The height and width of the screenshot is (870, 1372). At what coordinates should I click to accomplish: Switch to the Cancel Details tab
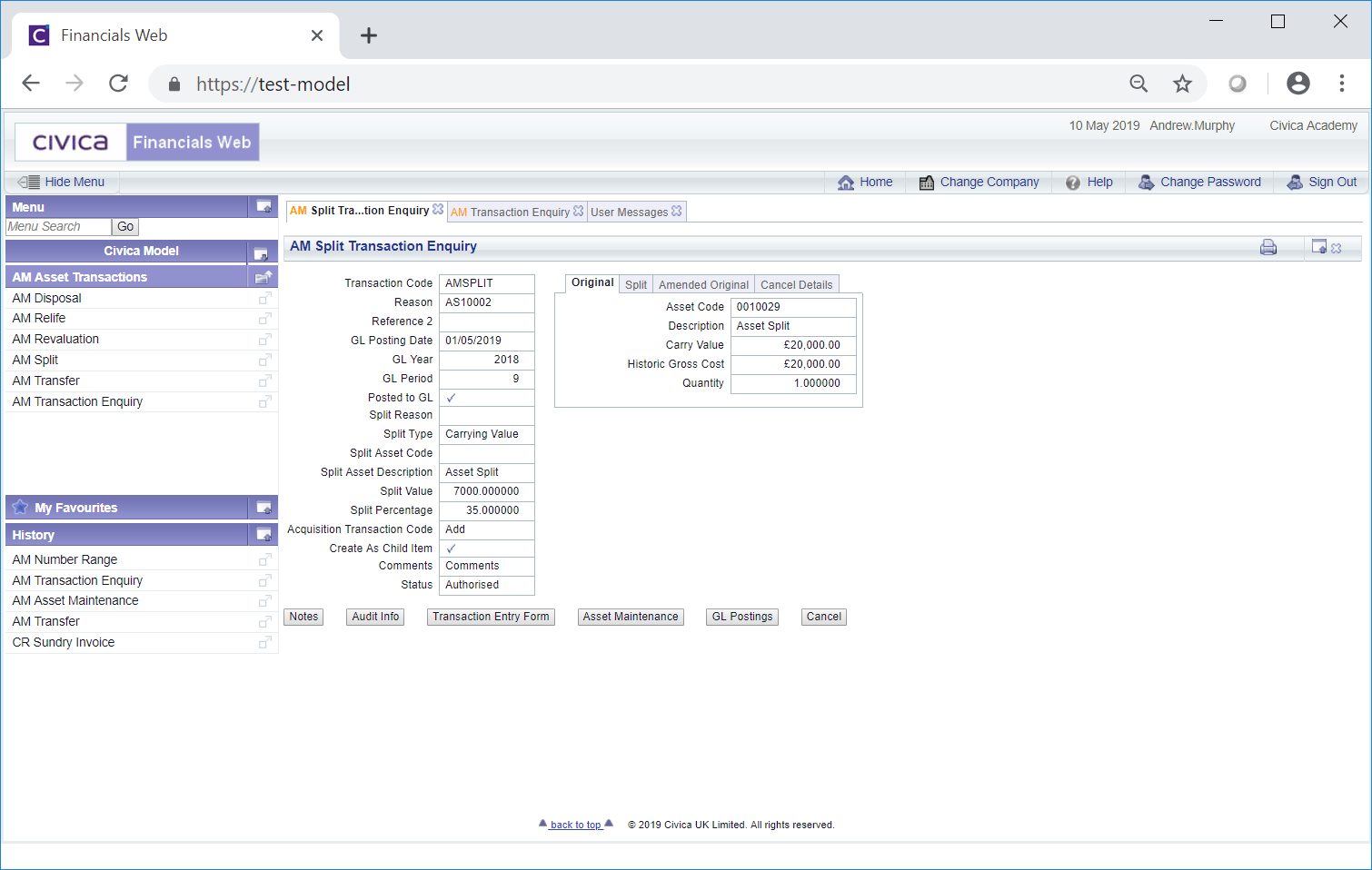click(796, 285)
